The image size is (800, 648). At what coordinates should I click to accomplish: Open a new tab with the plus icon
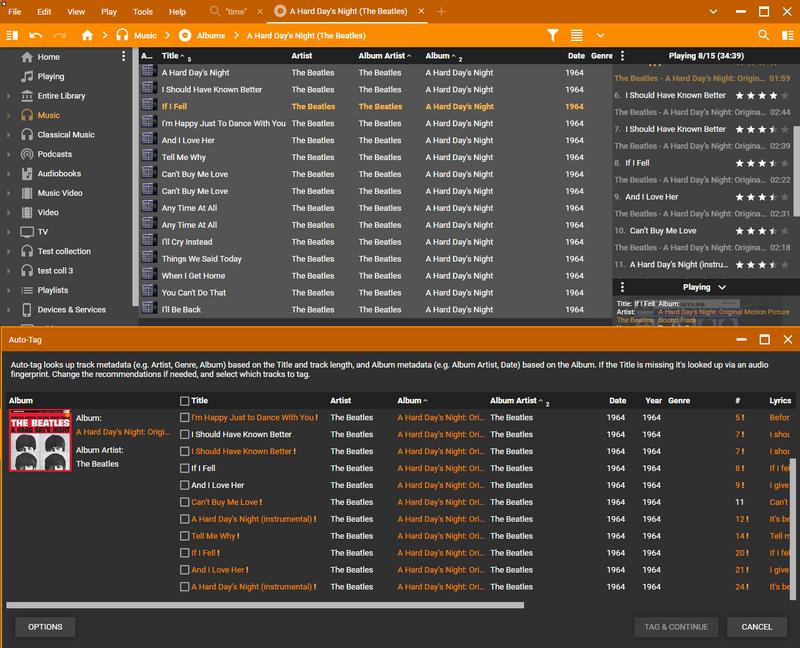[x=441, y=12]
